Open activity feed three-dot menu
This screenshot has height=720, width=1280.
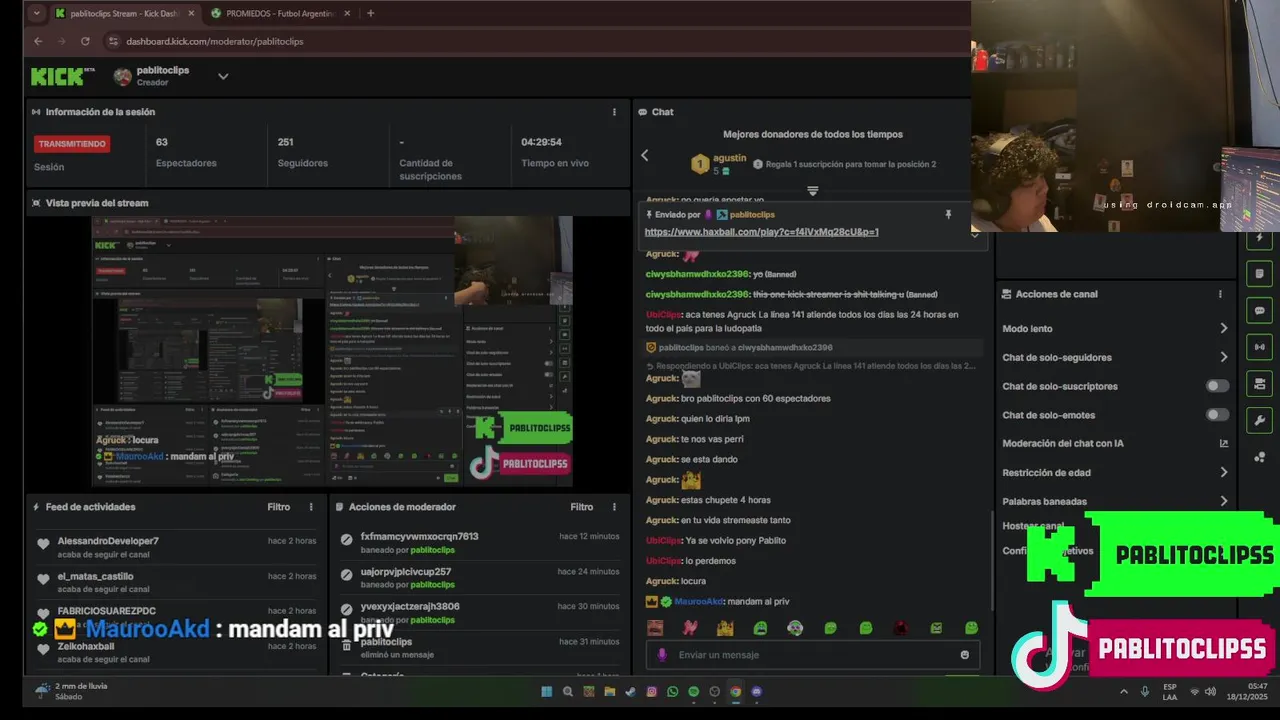click(311, 507)
